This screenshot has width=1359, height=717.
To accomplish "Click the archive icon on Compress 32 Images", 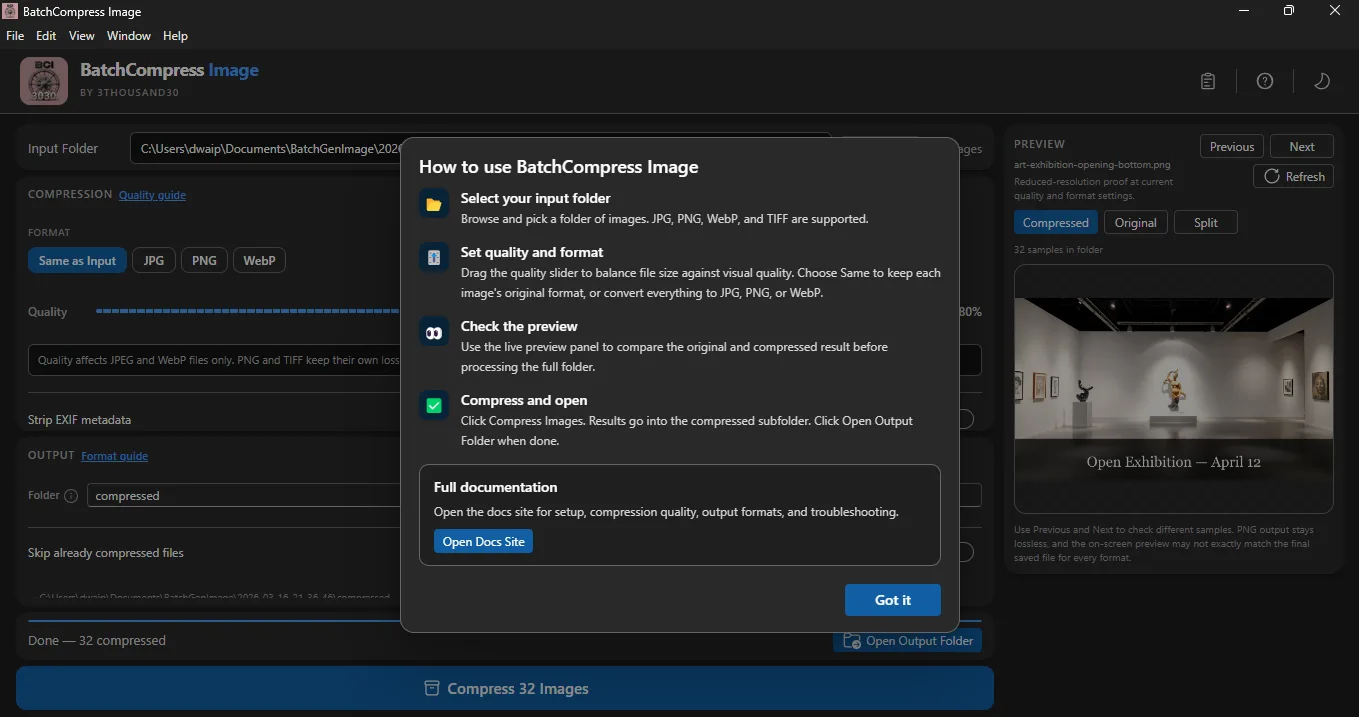I will pos(432,688).
